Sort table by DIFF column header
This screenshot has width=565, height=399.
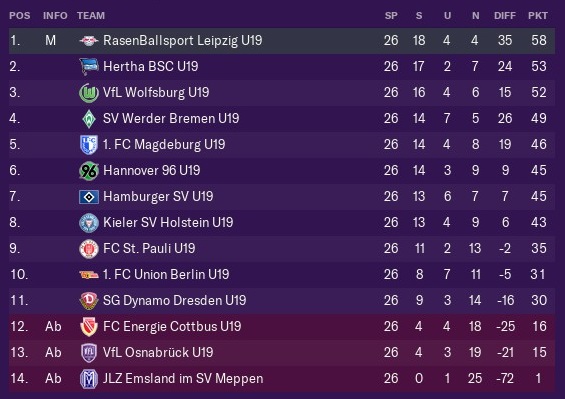[x=504, y=15]
